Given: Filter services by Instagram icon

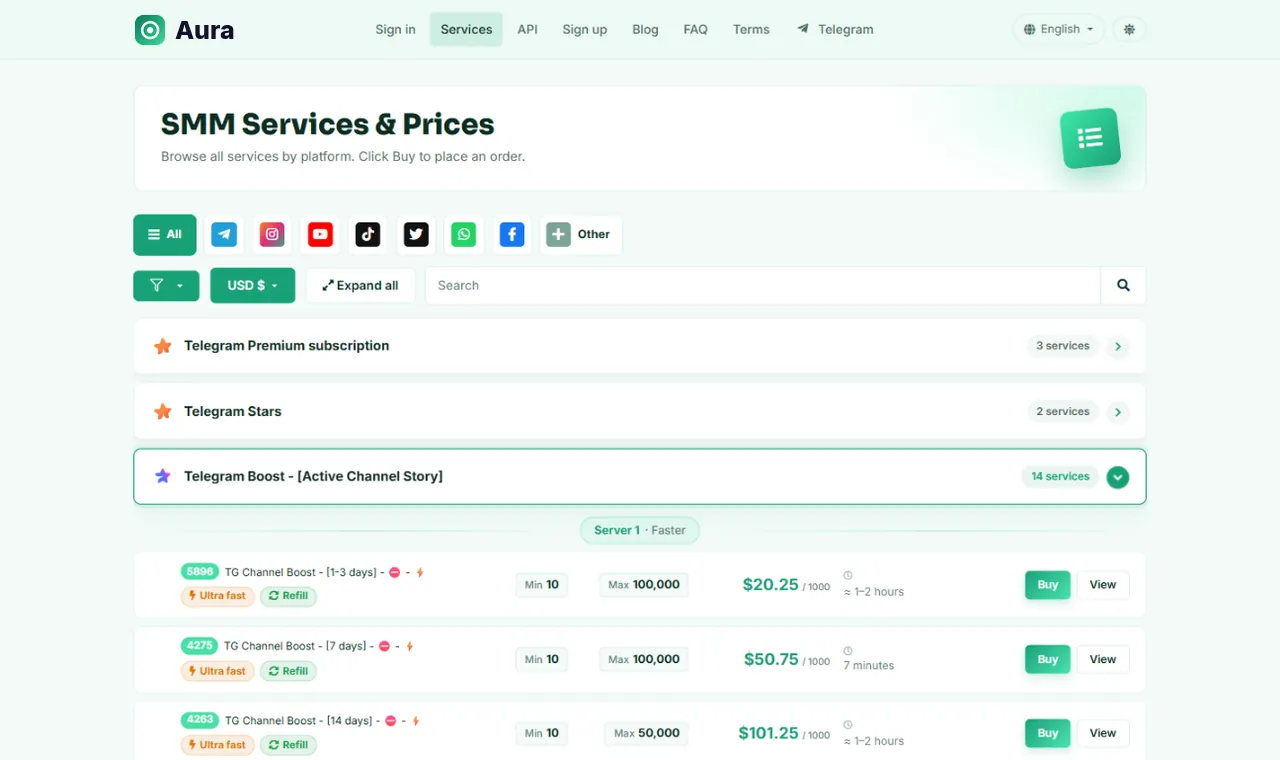Looking at the screenshot, I should 272,235.
